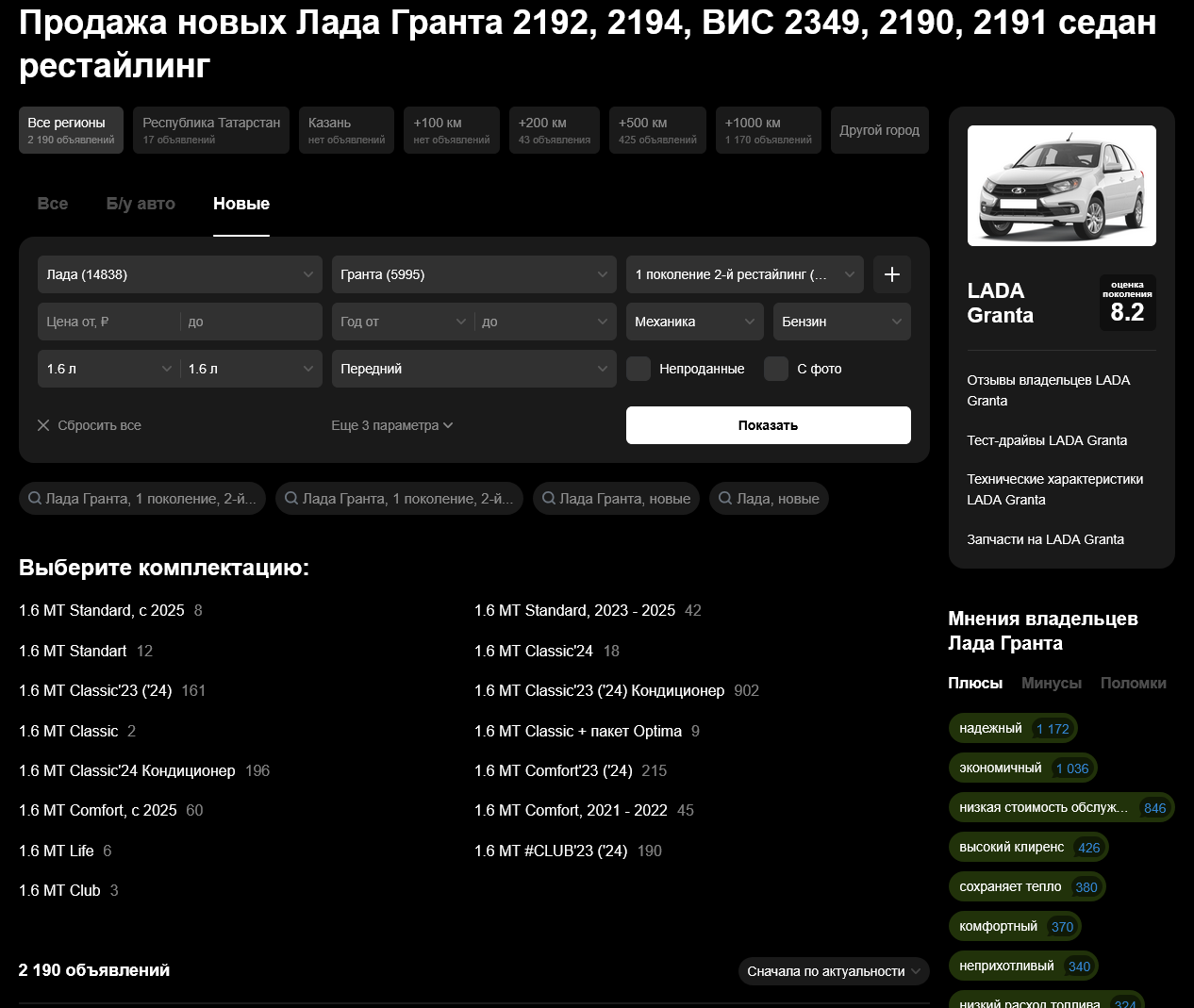Viewport: 1194px width, 1008px height.
Task: Select the 1.6 MT Life trim
Action: point(57,851)
